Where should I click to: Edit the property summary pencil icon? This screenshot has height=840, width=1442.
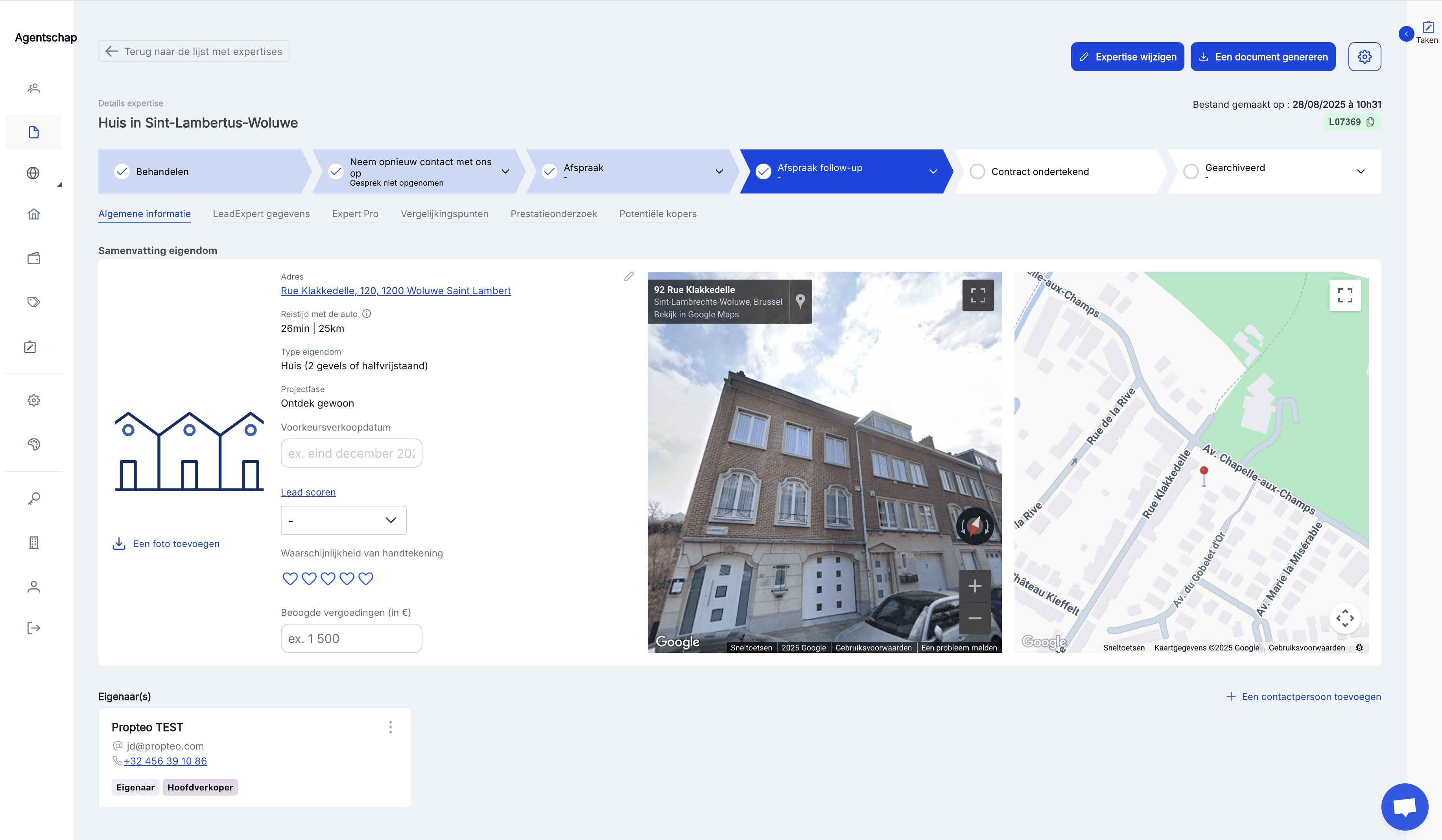point(629,276)
